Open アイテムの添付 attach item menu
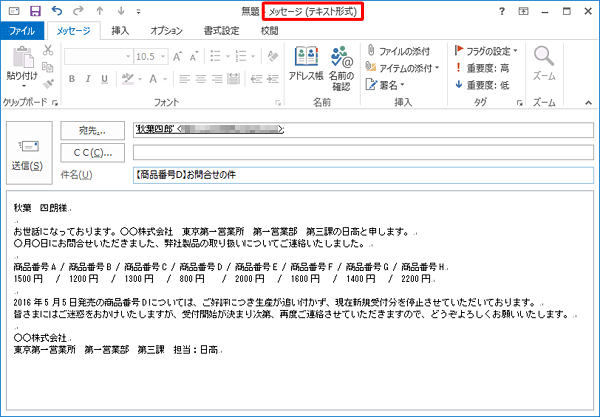 coord(402,68)
